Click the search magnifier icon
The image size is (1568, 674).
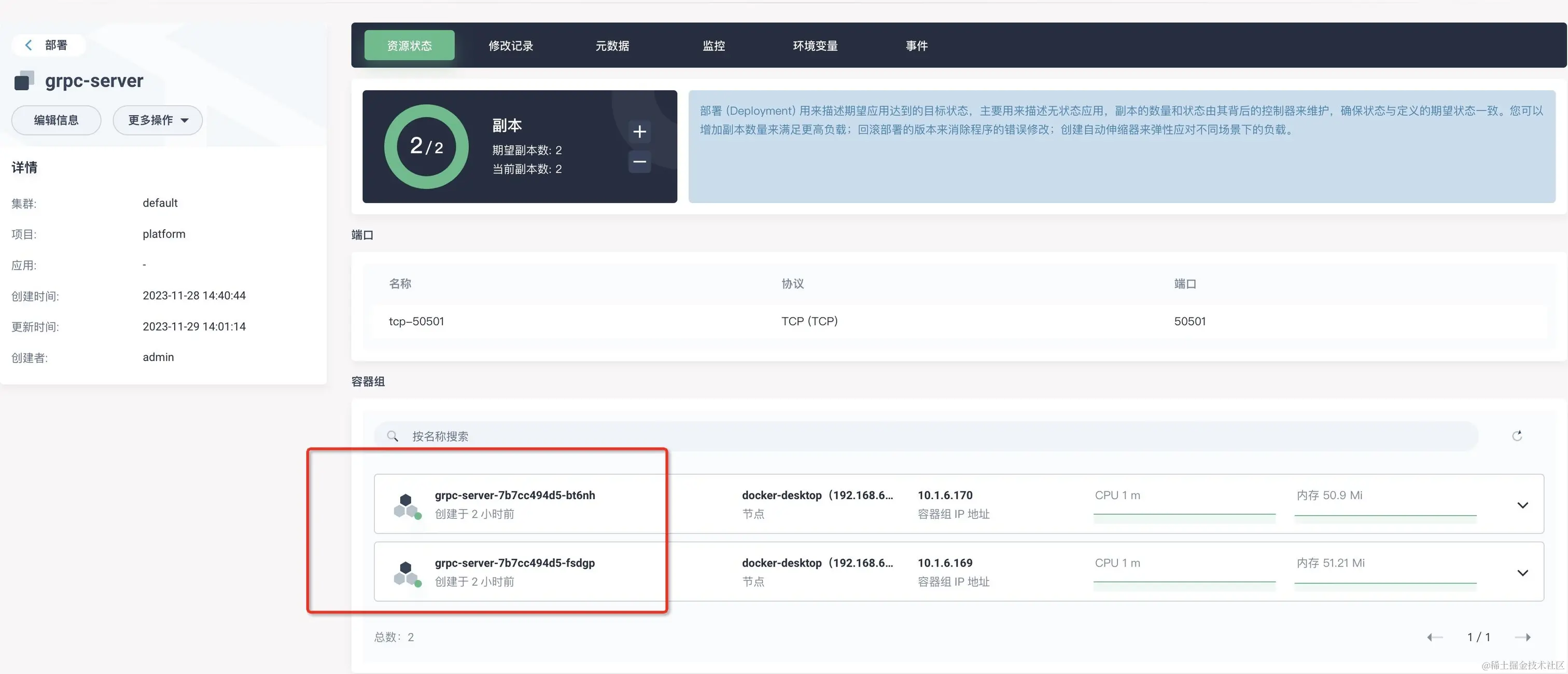click(393, 436)
